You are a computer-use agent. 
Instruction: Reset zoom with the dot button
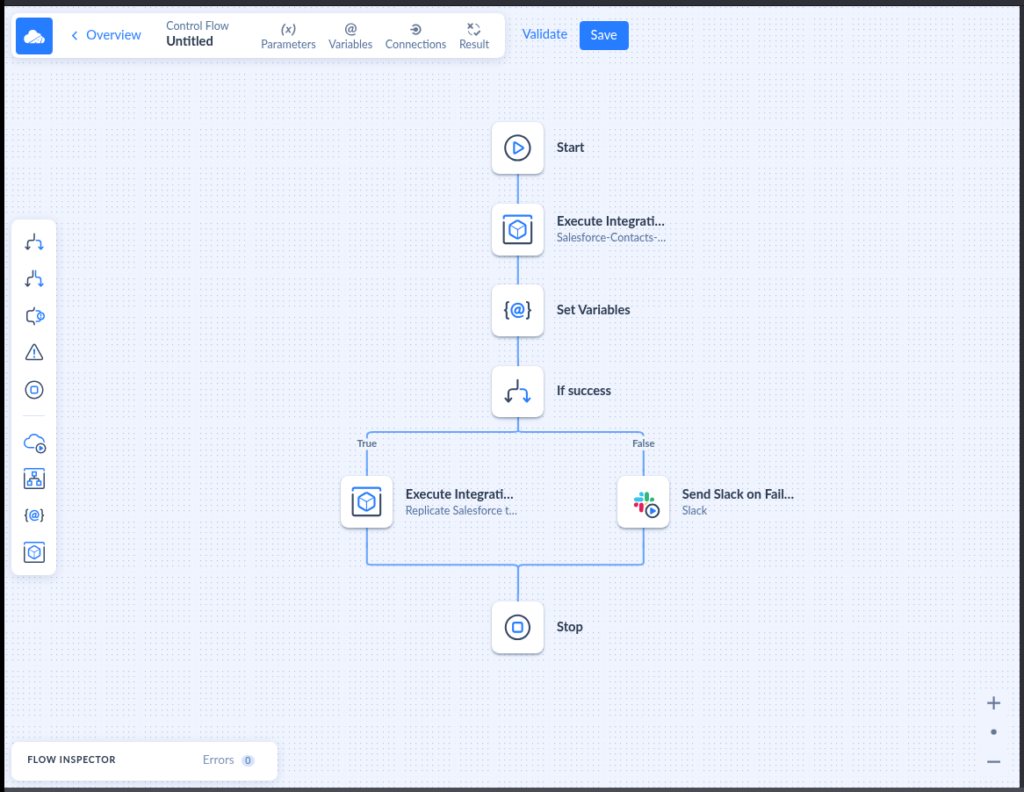pyautogui.click(x=993, y=732)
